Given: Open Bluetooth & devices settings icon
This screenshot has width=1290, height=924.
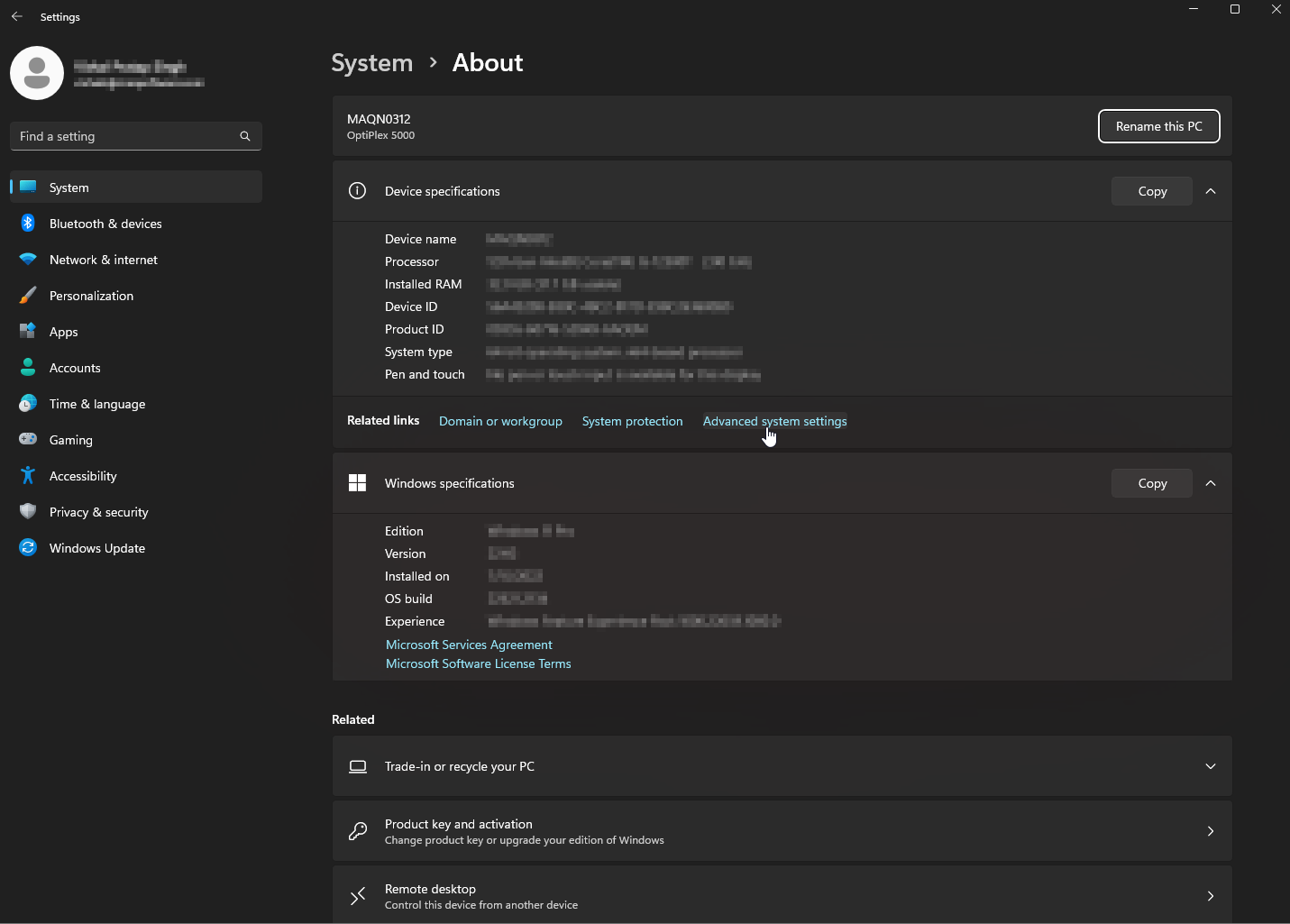Looking at the screenshot, I should click(28, 224).
